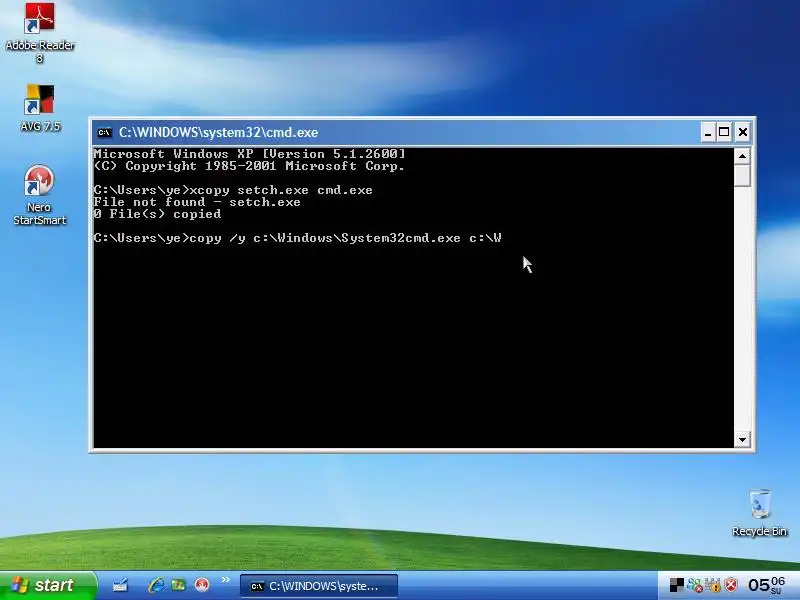Screen dimensions: 800x600
Task: Click the Copyright 1985-2001 Microsoft Corp. line
Action: click(x=249, y=166)
